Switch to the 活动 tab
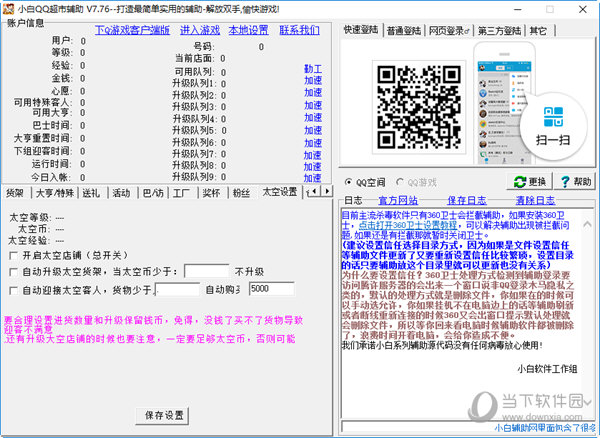This screenshot has height=438, width=600. coord(122,193)
